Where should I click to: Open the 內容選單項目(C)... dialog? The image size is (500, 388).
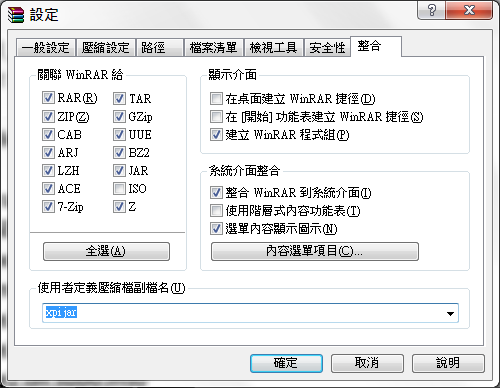coord(315,251)
